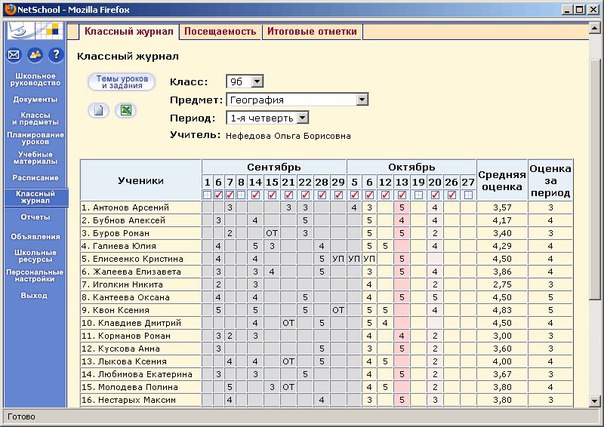Toggle checkbox under September 6
This screenshot has width=604, height=427.
[218, 195]
